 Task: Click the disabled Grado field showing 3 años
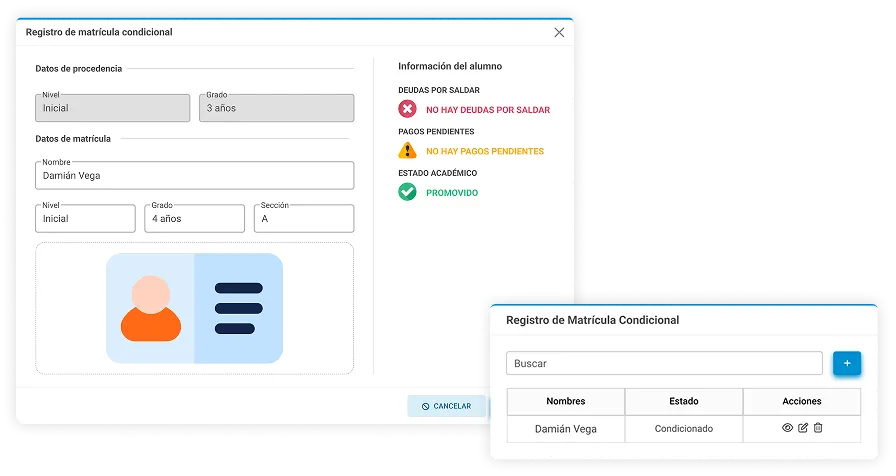pos(277,108)
